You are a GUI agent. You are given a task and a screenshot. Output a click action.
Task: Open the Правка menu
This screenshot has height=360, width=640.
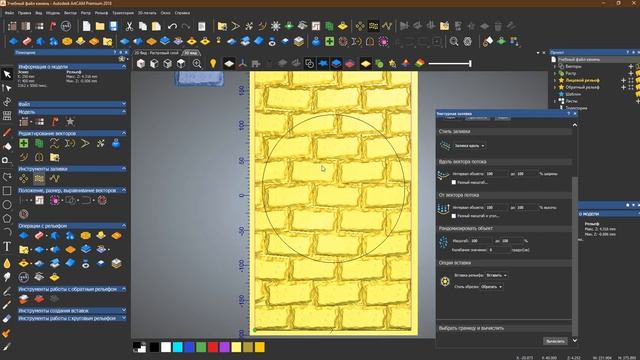pos(24,13)
